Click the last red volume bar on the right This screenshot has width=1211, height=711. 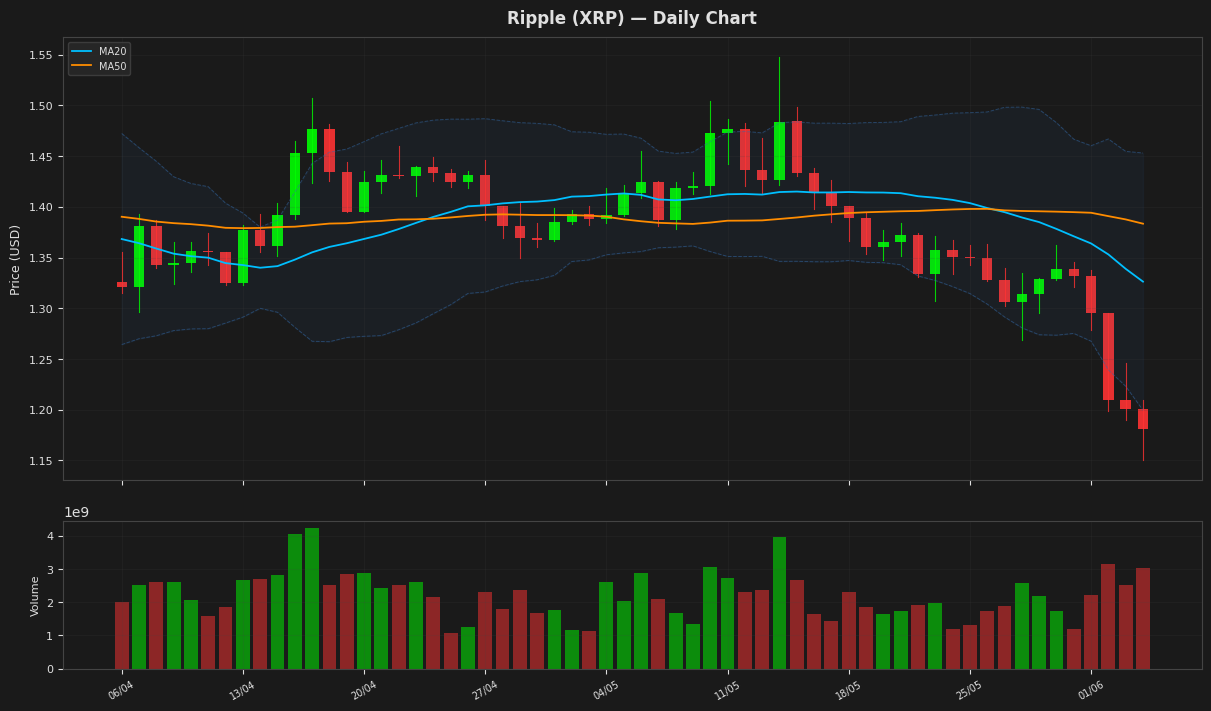pyautogui.click(x=1143, y=619)
